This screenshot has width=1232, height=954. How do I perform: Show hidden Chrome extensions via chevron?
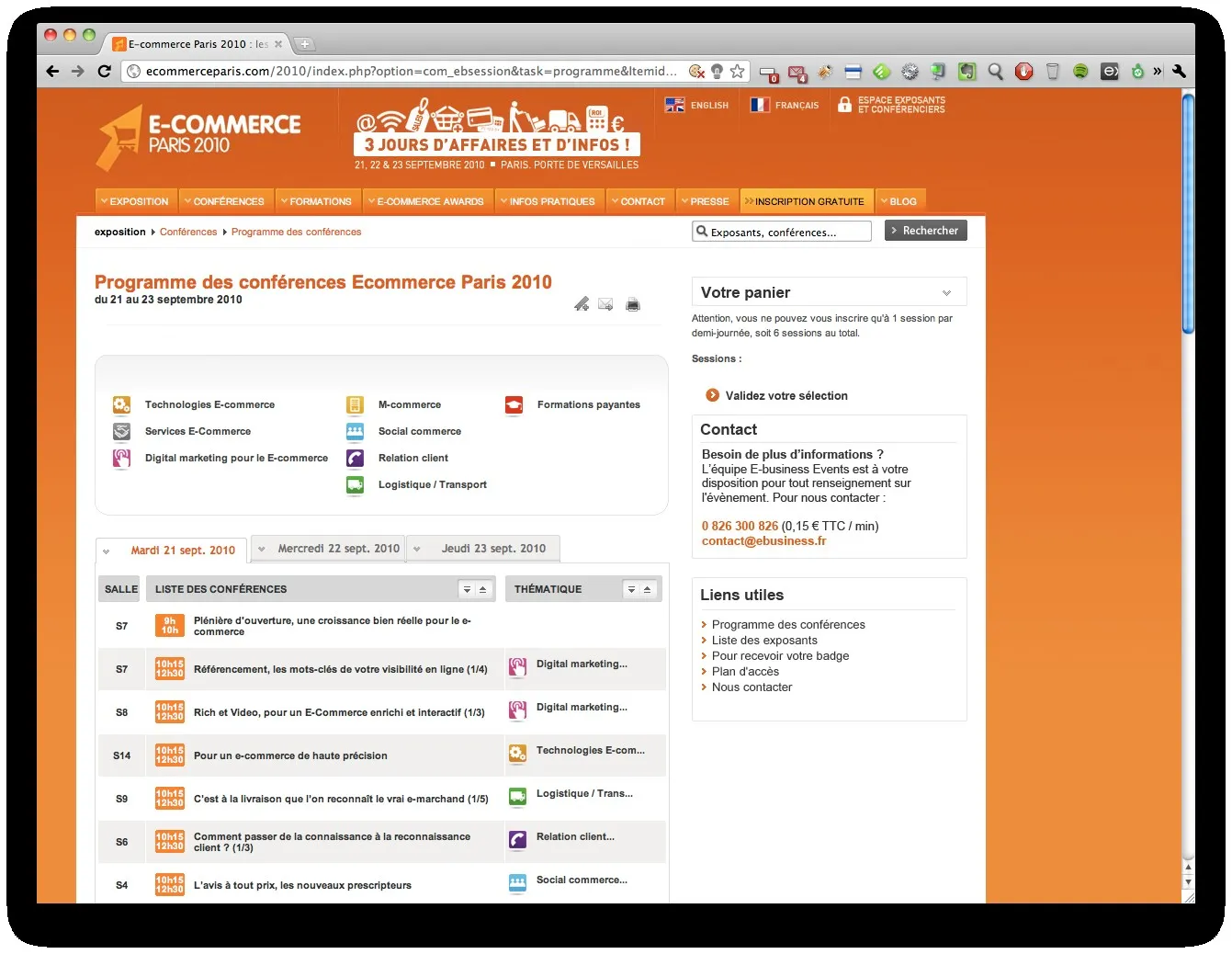click(1158, 71)
